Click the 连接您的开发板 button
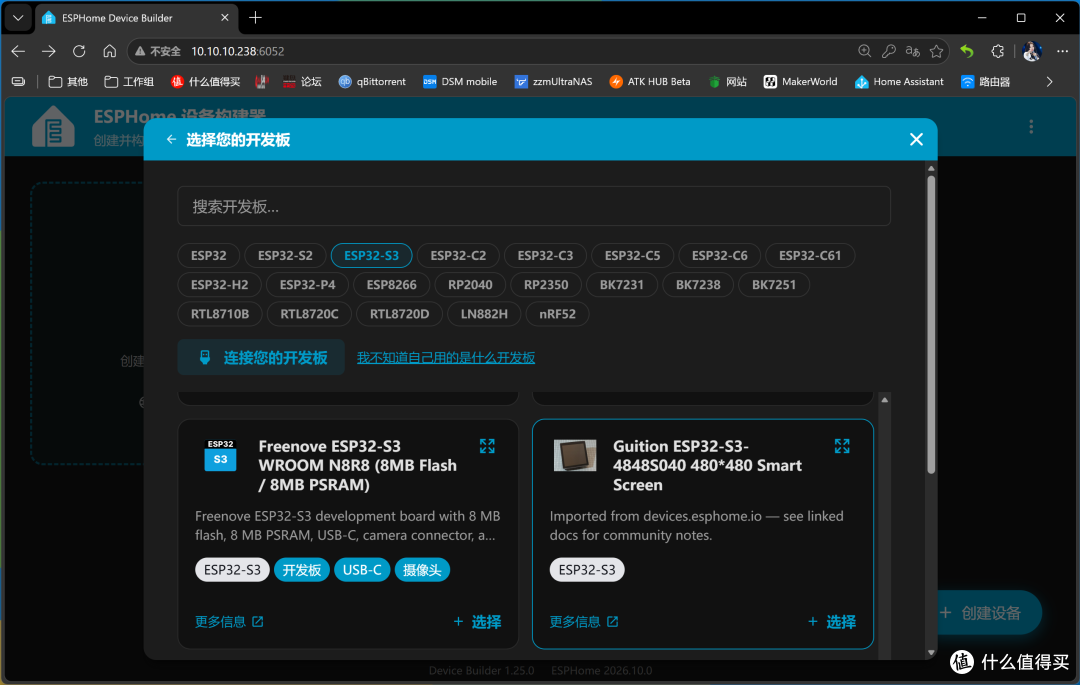This screenshot has height=685, width=1080. point(261,357)
